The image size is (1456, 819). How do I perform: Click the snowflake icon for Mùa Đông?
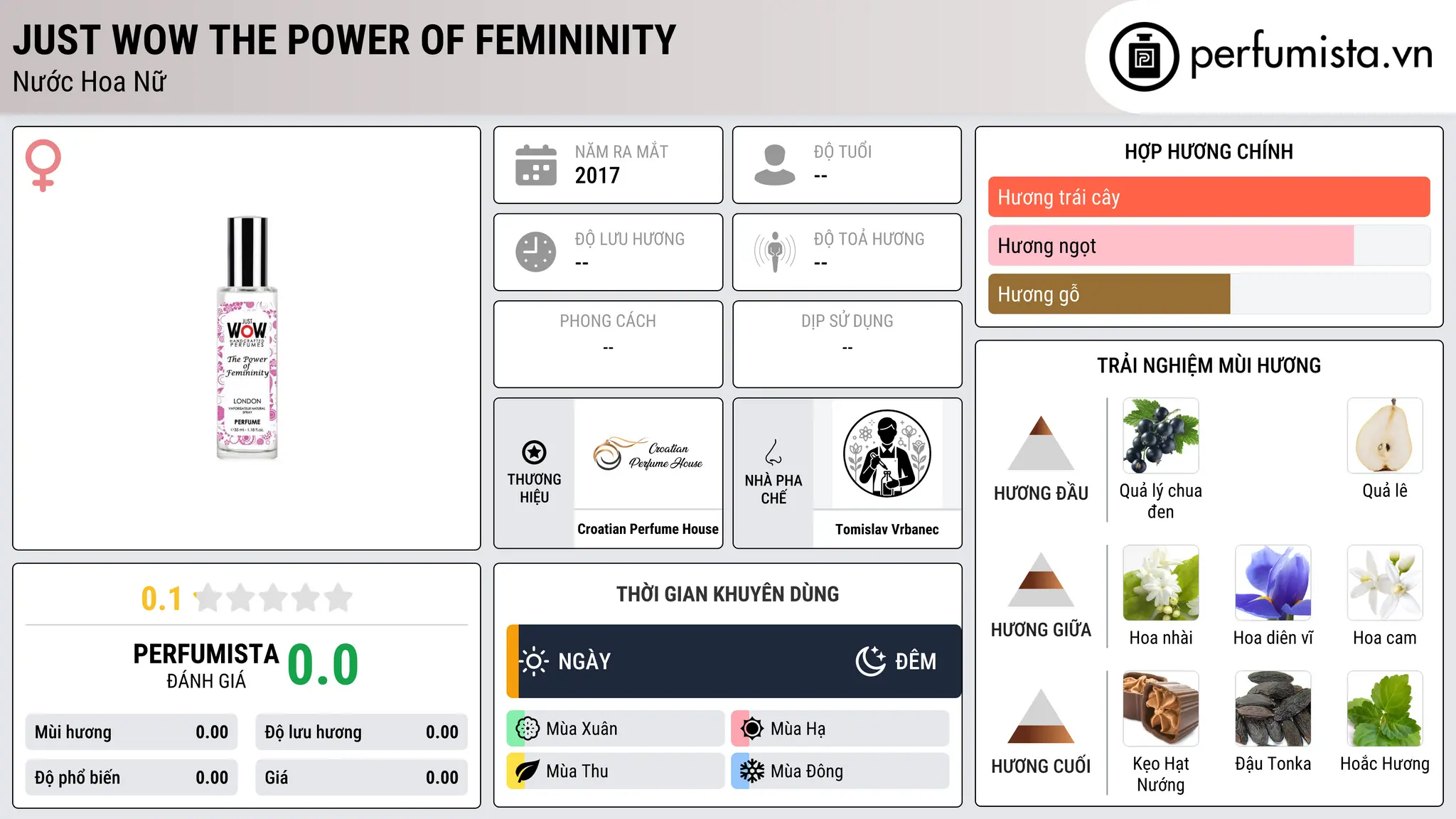[752, 771]
